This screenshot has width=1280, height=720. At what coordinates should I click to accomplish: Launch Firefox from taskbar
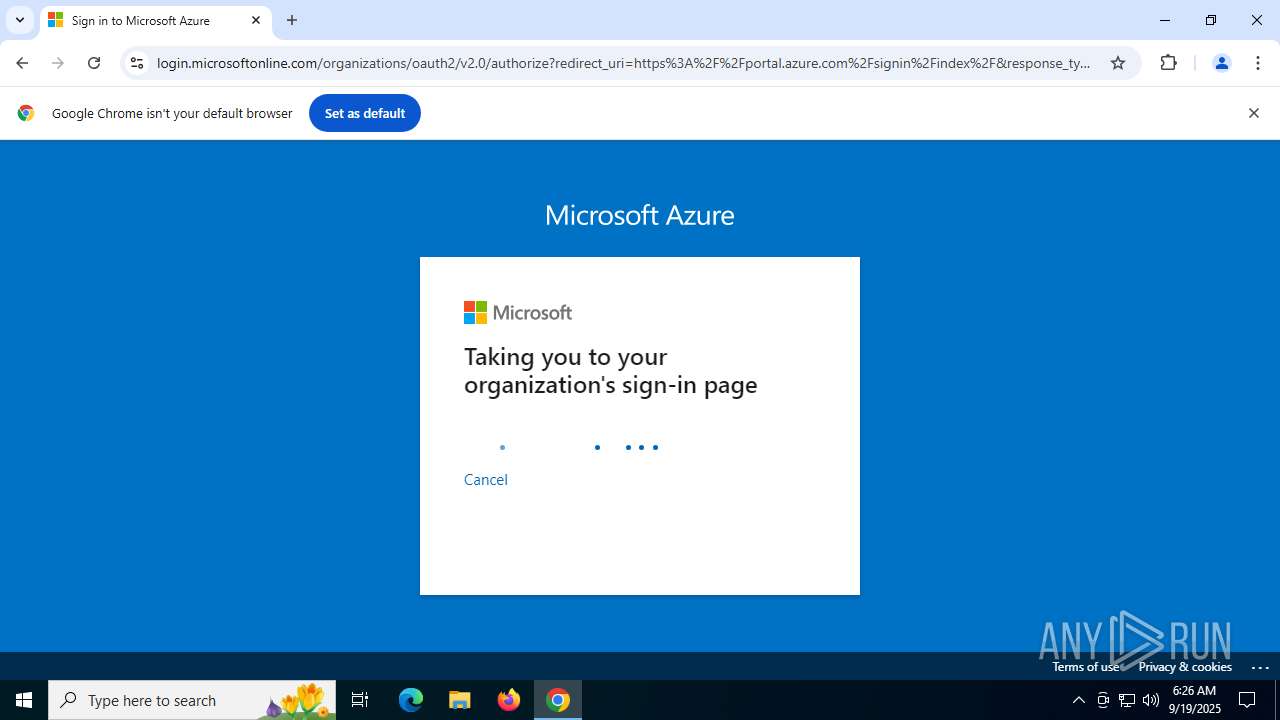pyautogui.click(x=509, y=700)
